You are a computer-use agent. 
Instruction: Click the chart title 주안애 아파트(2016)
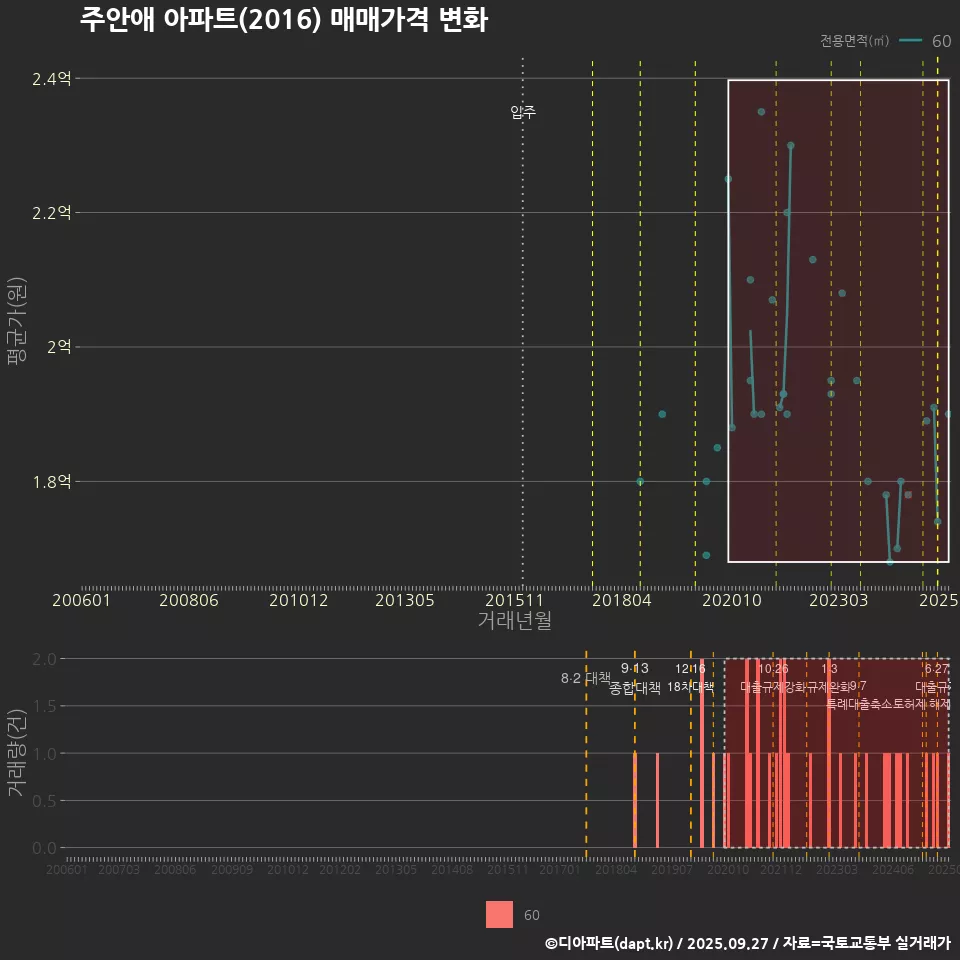coord(283,21)
